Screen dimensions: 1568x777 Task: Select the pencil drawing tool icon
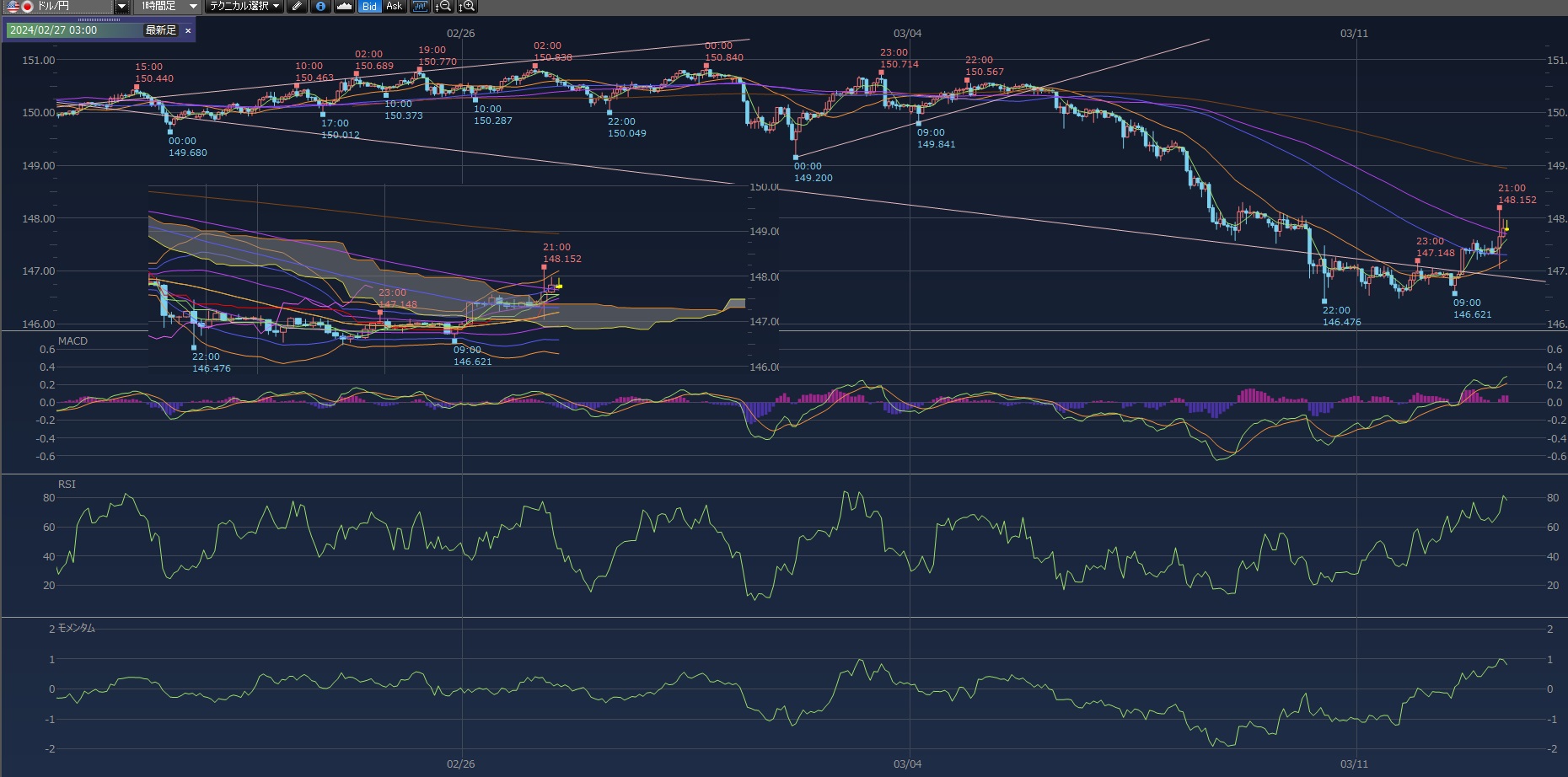[x=297, y=7]
